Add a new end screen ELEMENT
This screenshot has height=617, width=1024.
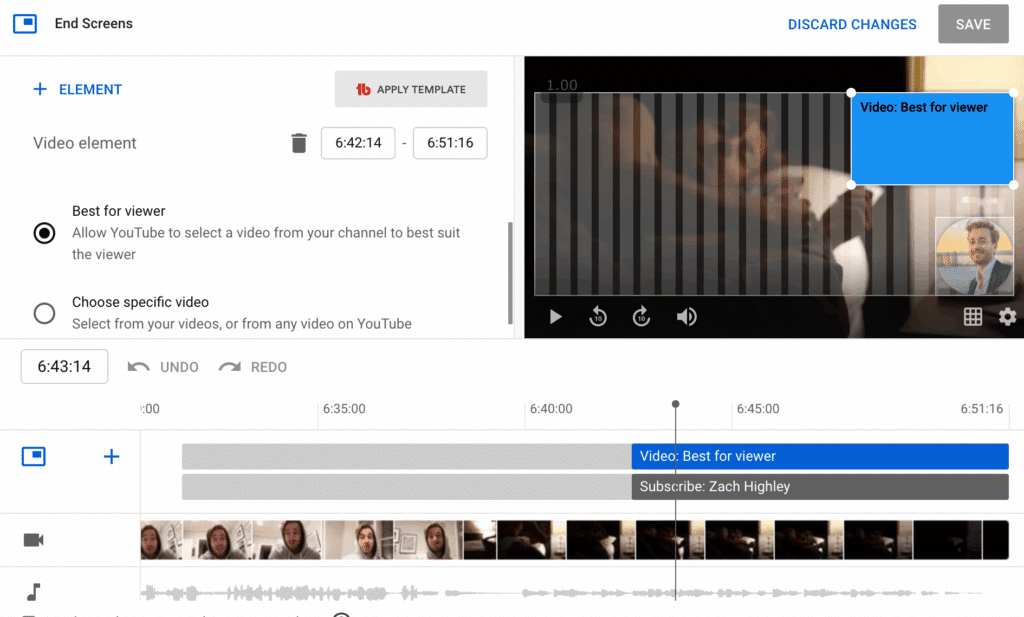point(78,89)
